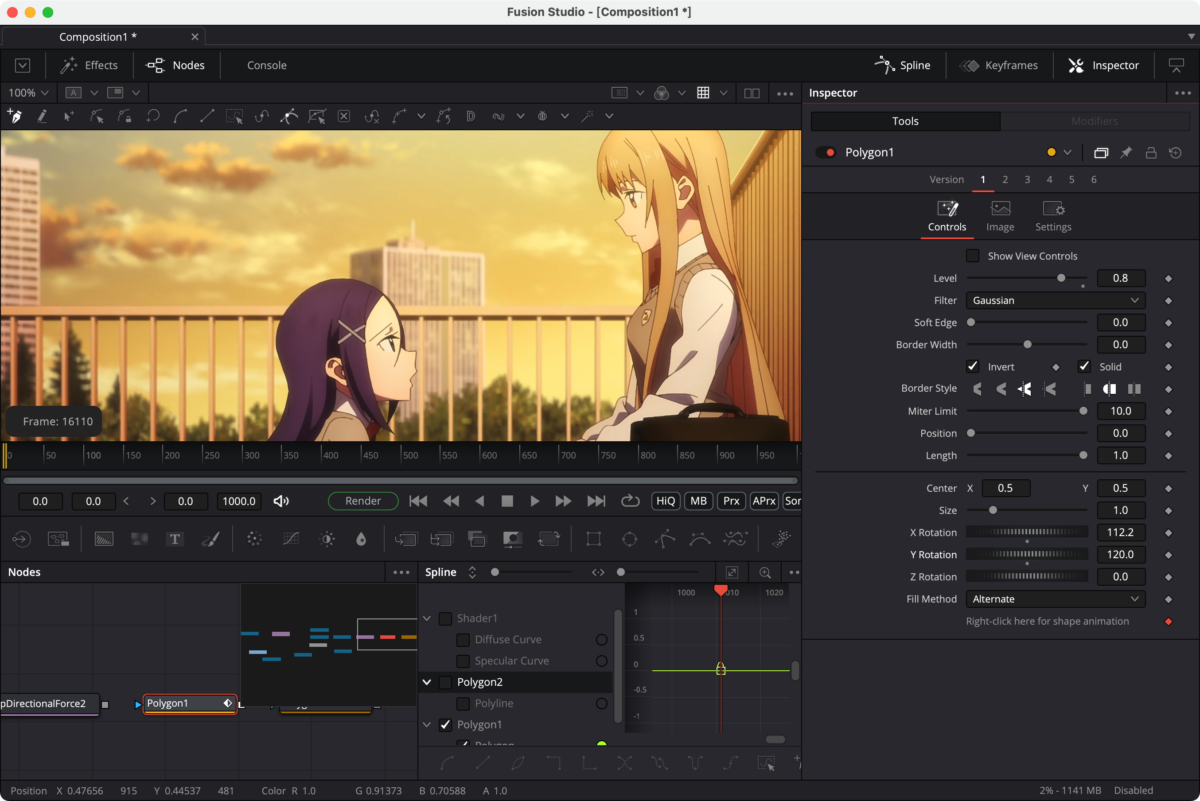Pin the Polygon1 tool in the Inspector
1200x801 pixels.
click(1126, 153)
